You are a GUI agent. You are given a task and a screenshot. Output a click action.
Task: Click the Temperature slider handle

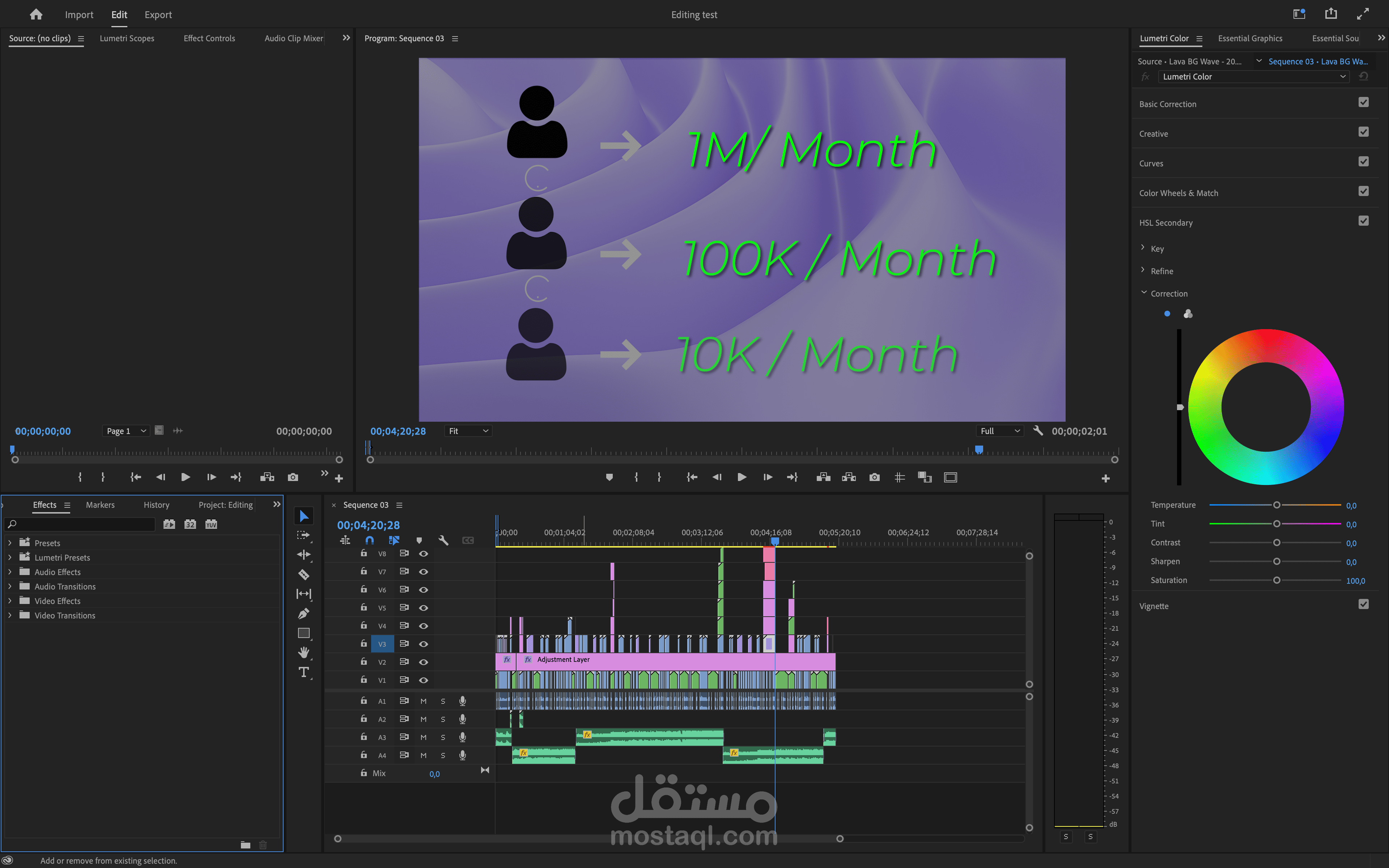point(1277,505)
